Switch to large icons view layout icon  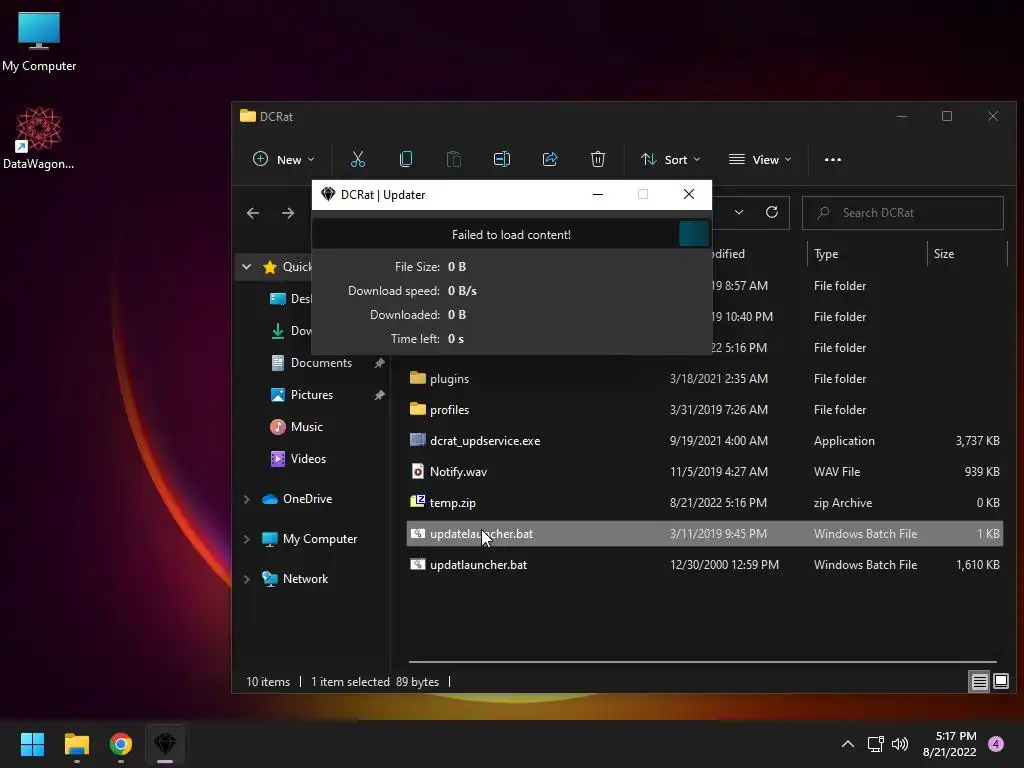1001,682
